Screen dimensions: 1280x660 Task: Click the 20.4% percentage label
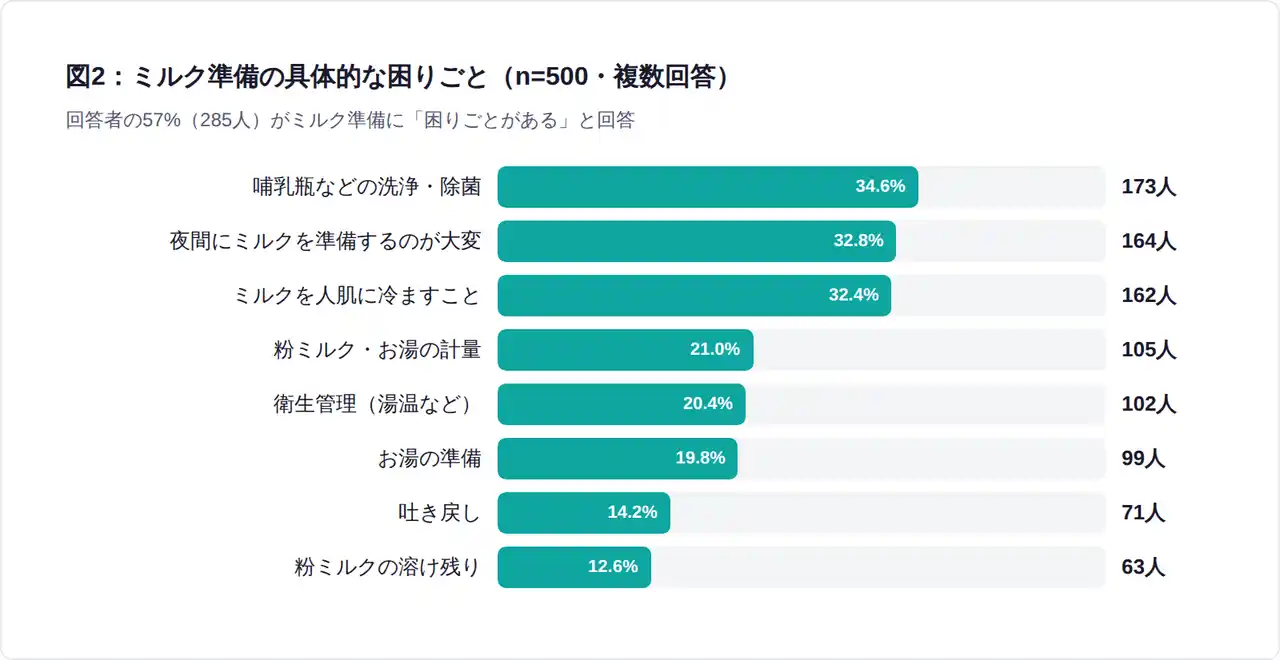point(707,404)
